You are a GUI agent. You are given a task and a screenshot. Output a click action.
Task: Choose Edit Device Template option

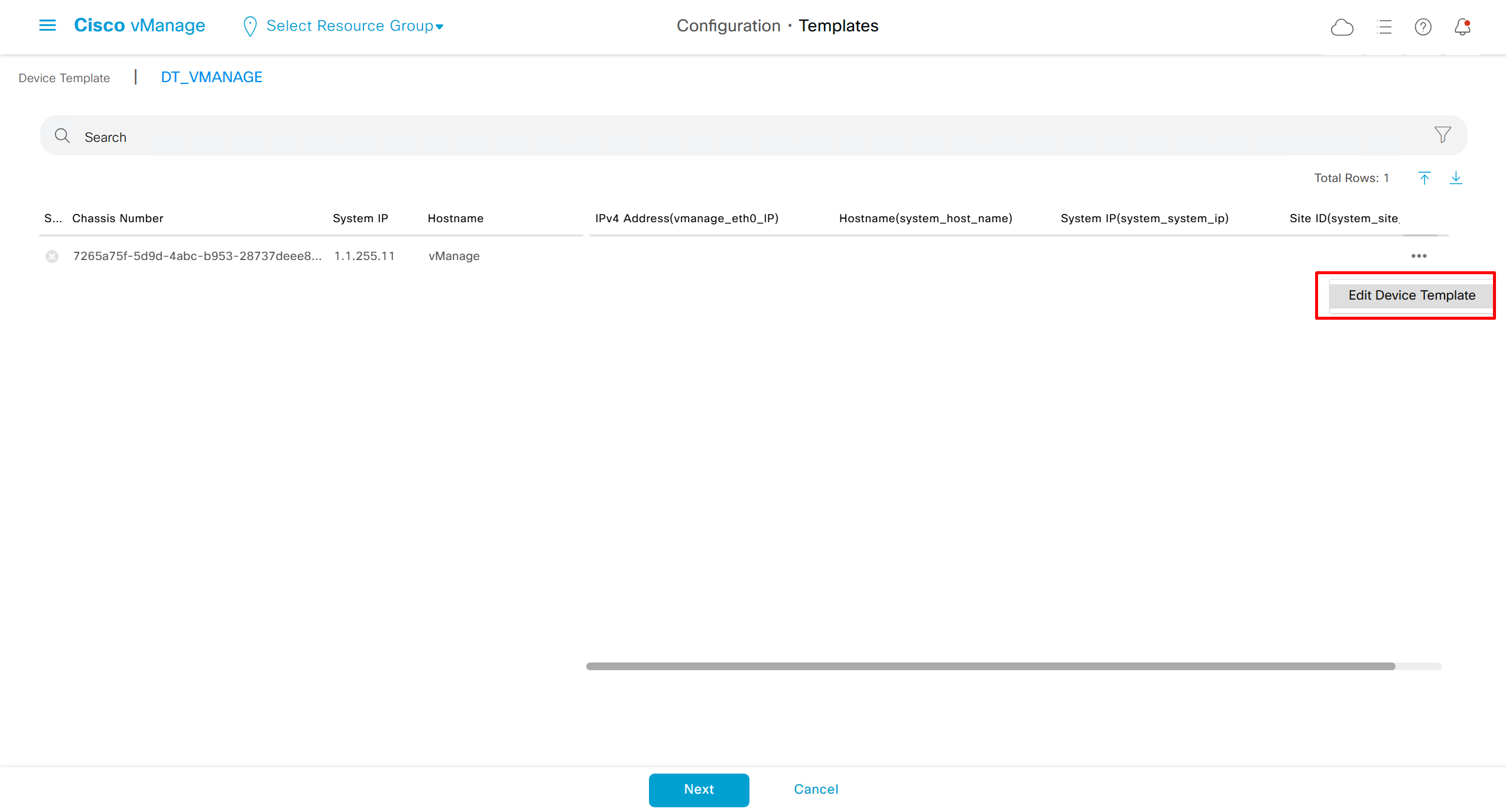1411,295
